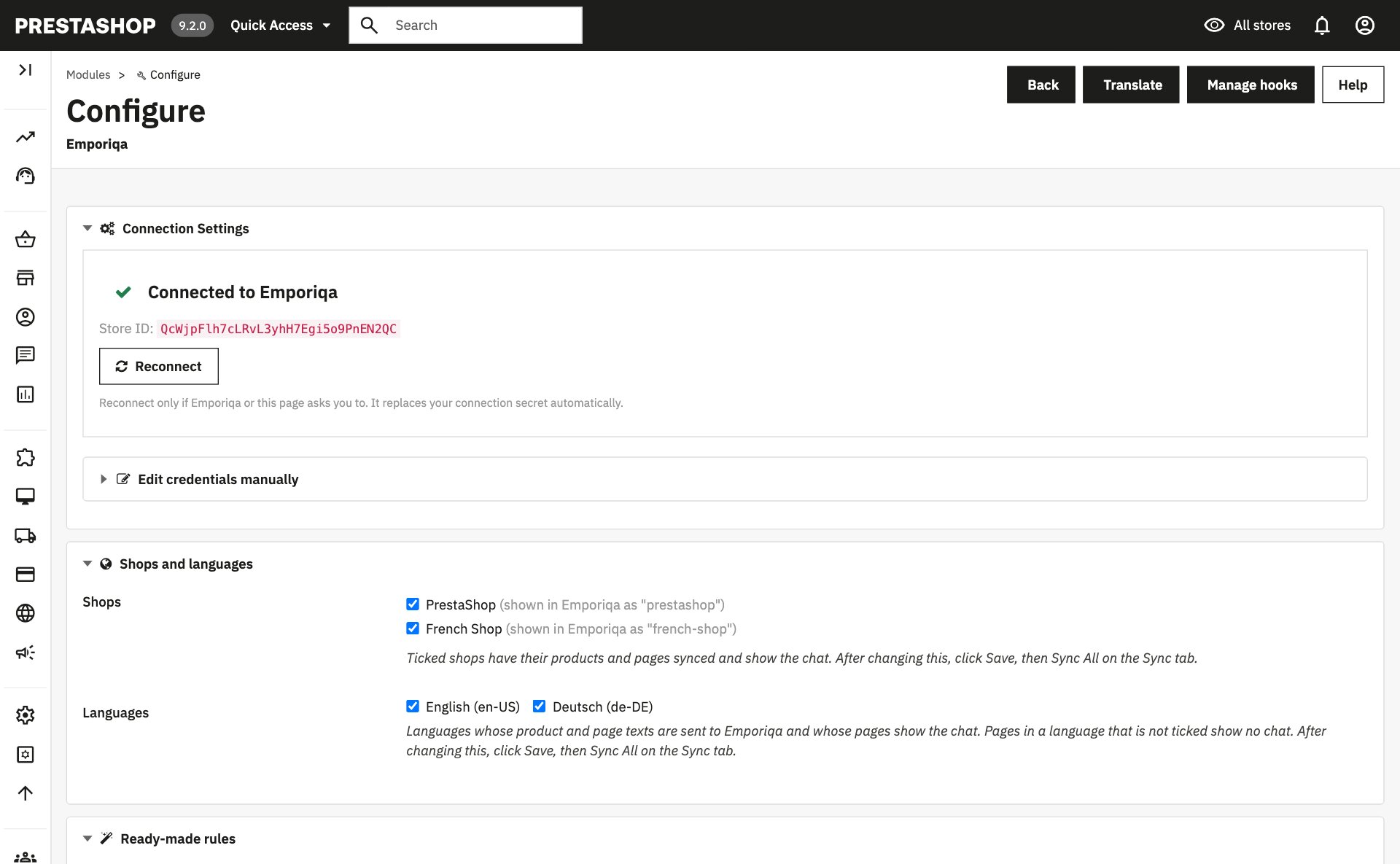Open International globe icon in sidebar
Screen dimensions: 1400x864
(x=26, y=613)
